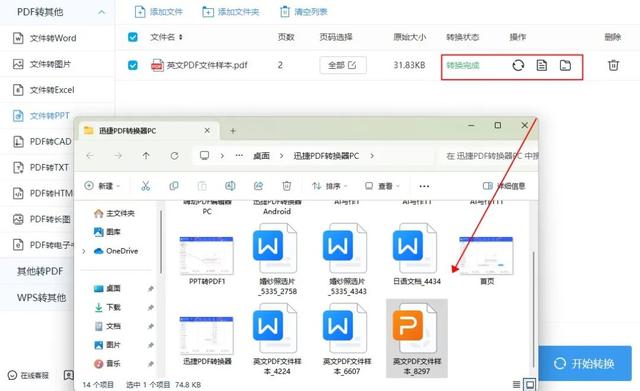Open 文件转Excel in the sidebar
This screenshot has width=640, height=391.
coord(44,90)
